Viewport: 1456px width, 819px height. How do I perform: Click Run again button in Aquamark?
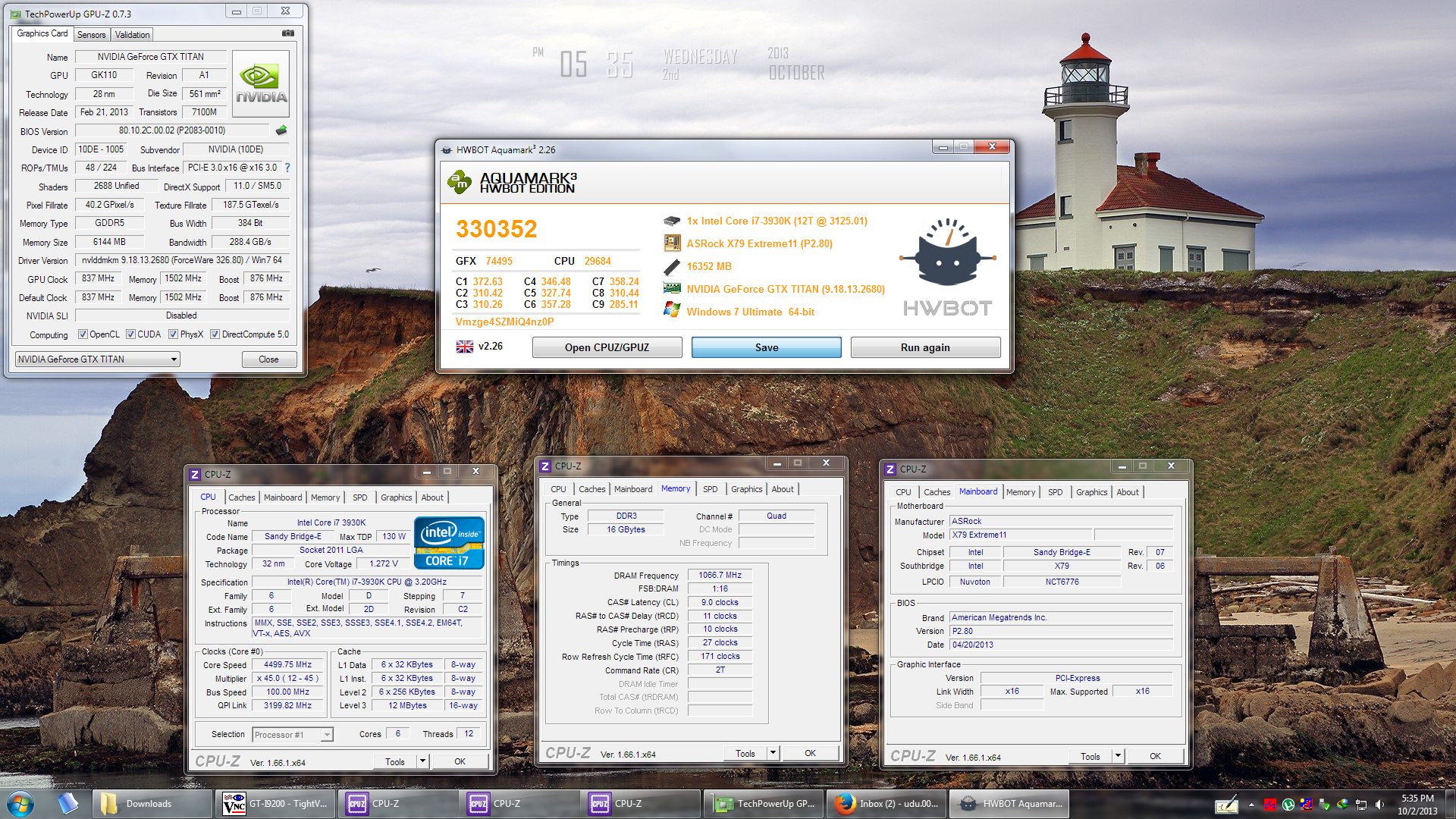point(925,347)
